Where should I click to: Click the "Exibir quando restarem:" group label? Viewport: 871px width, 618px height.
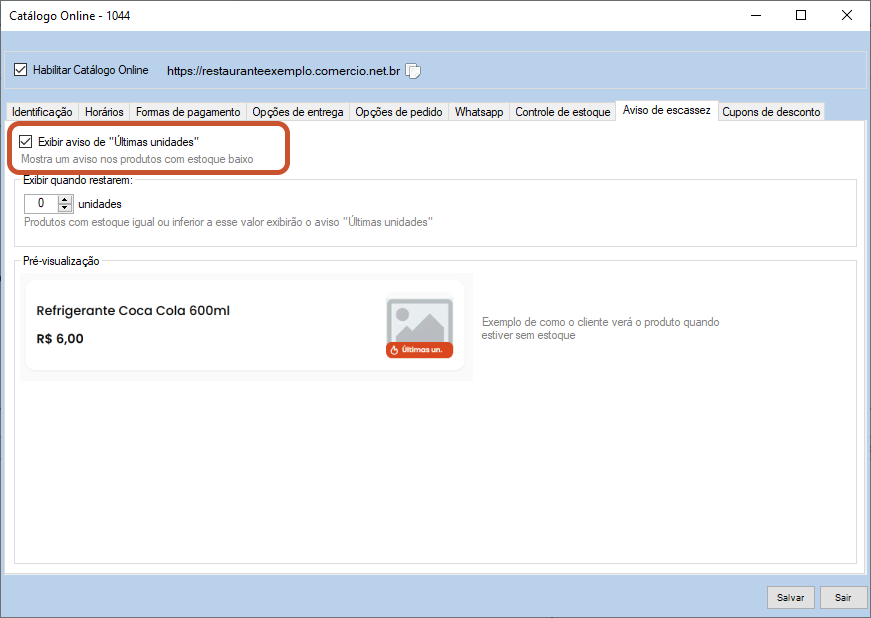pyautogui.click(x=78, y=180)
